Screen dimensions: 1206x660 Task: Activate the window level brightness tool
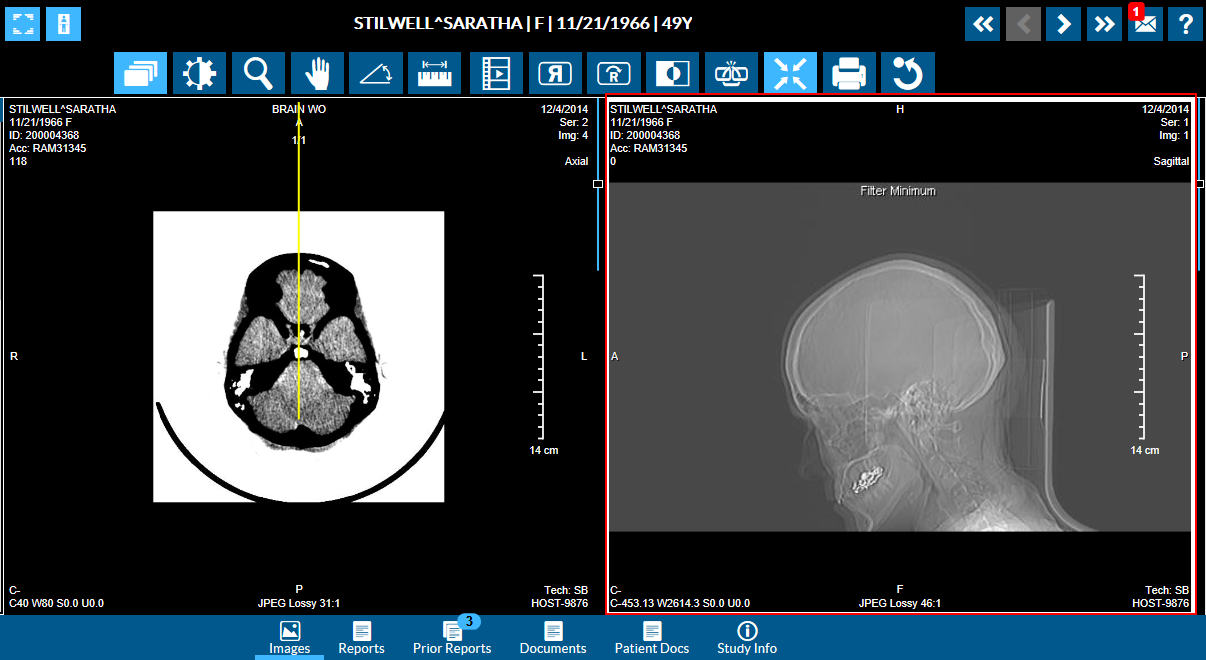200,73
